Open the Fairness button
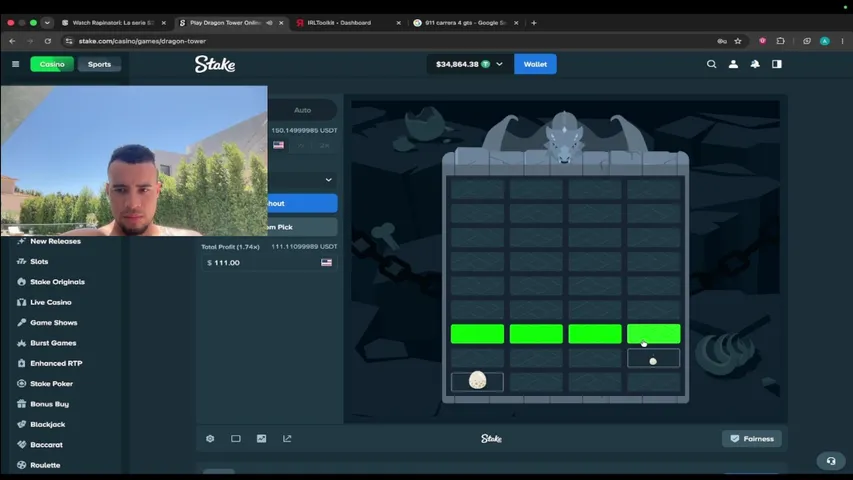Image resolution: width=853 pixels, height=480 pixels. [752, 439]
